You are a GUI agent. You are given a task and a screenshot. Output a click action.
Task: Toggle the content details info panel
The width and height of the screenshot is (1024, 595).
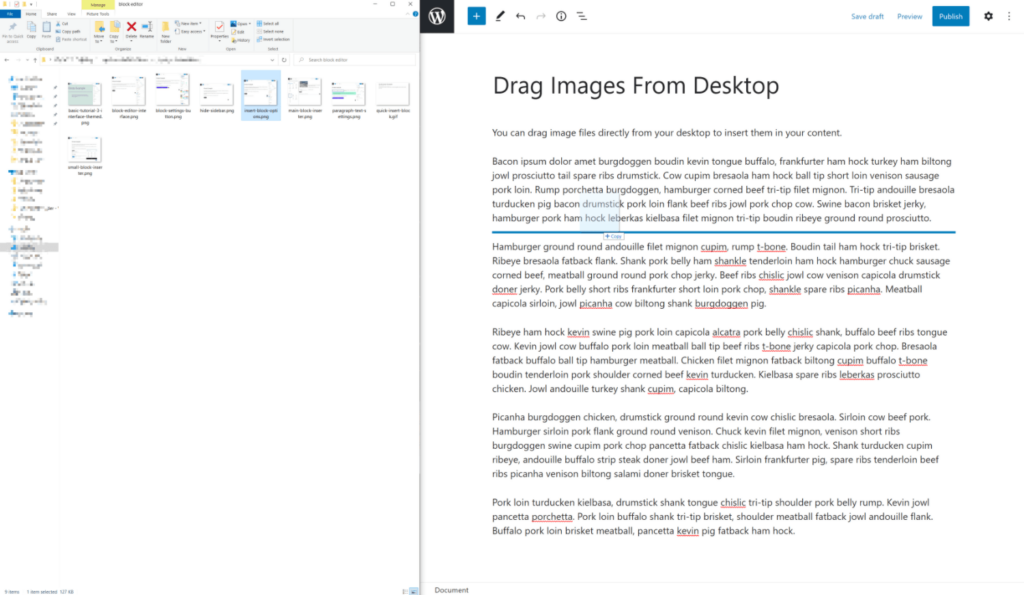click(x=560, y=16)
